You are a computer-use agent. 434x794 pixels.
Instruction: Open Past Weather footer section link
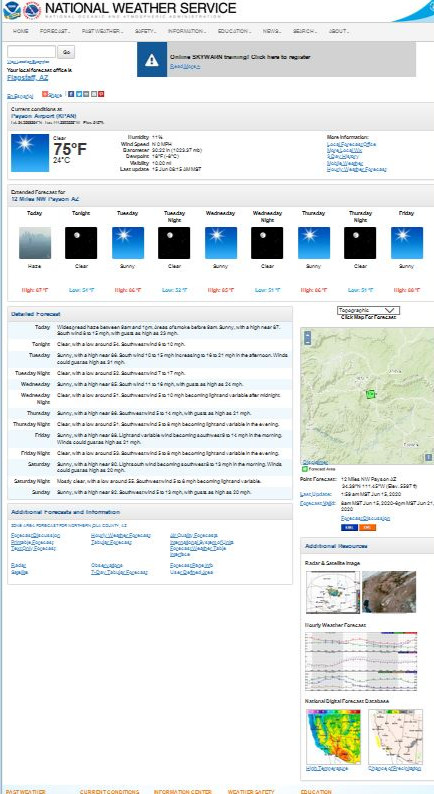26,791
